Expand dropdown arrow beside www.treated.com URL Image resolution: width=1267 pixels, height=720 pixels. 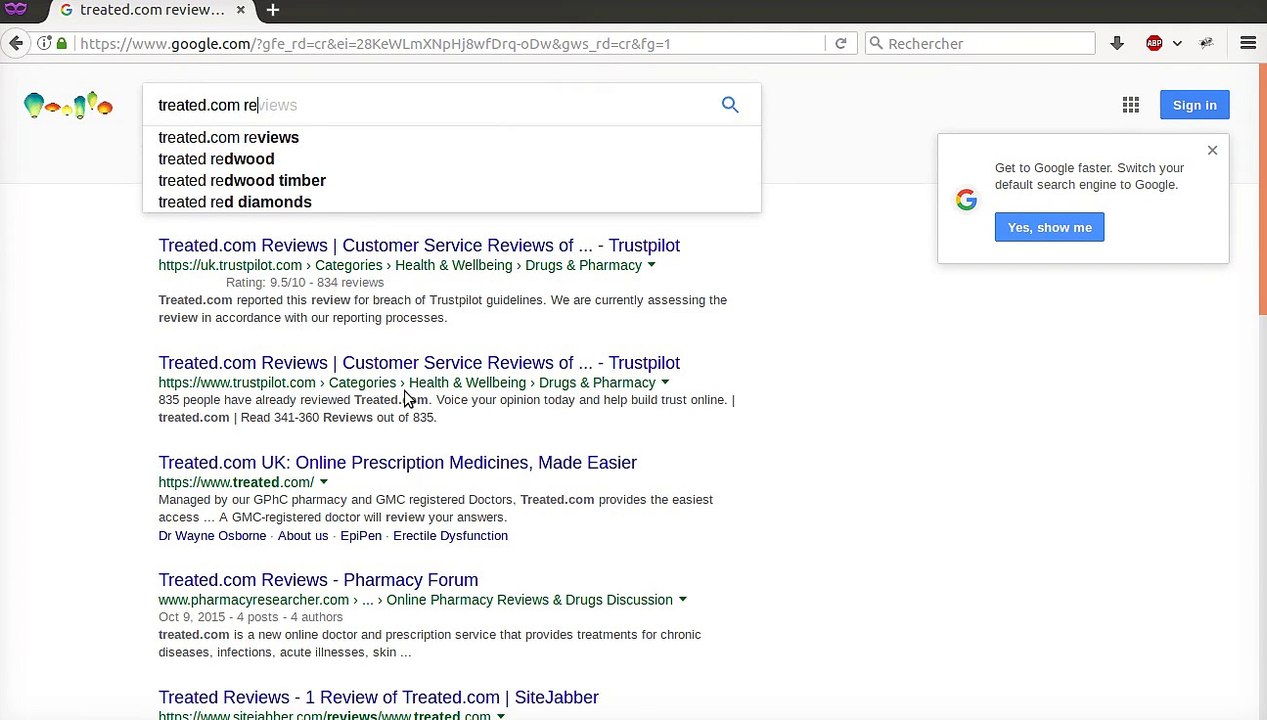click(323, 483)
